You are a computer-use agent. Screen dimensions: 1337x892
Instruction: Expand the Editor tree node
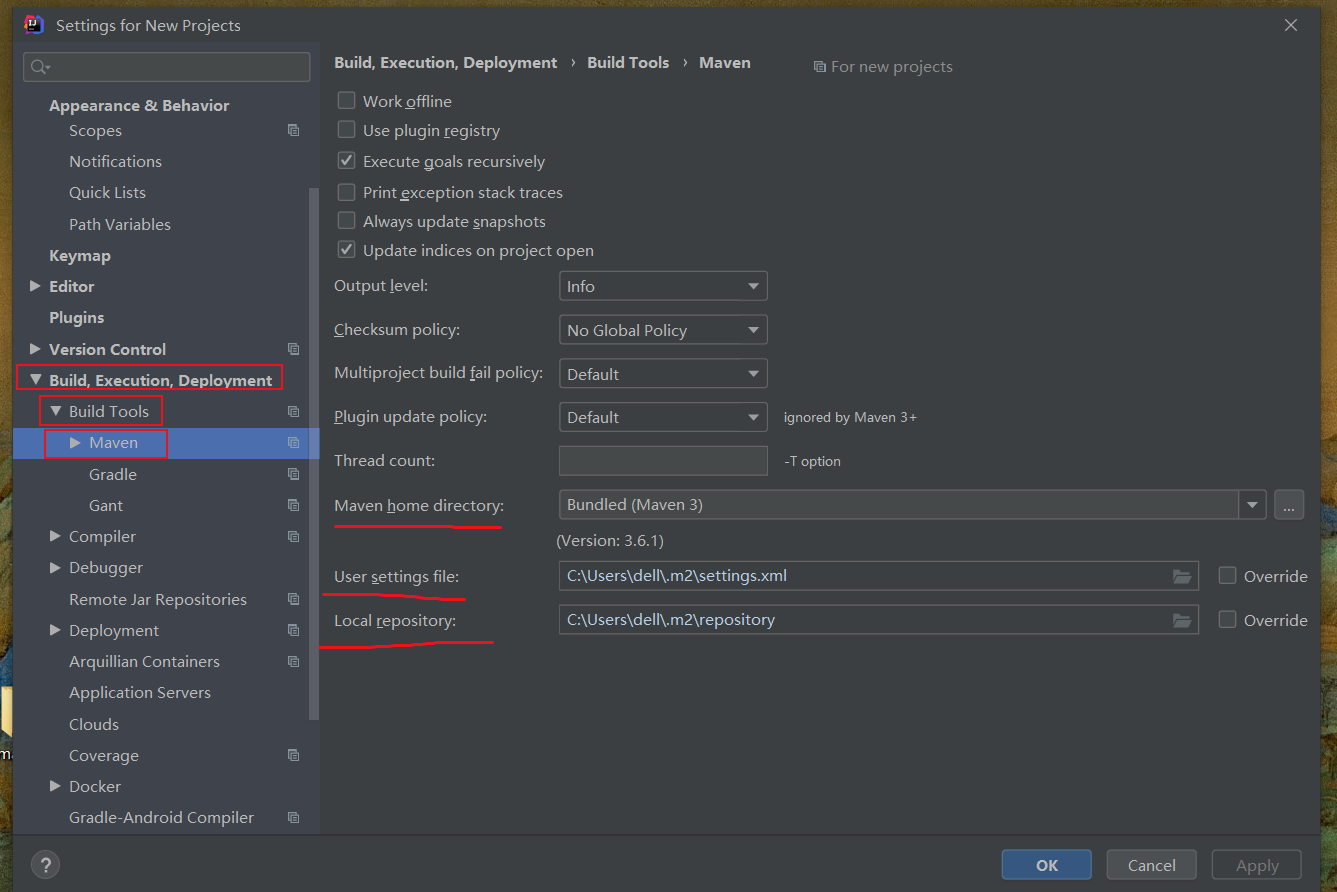click(x=36, y=286)
